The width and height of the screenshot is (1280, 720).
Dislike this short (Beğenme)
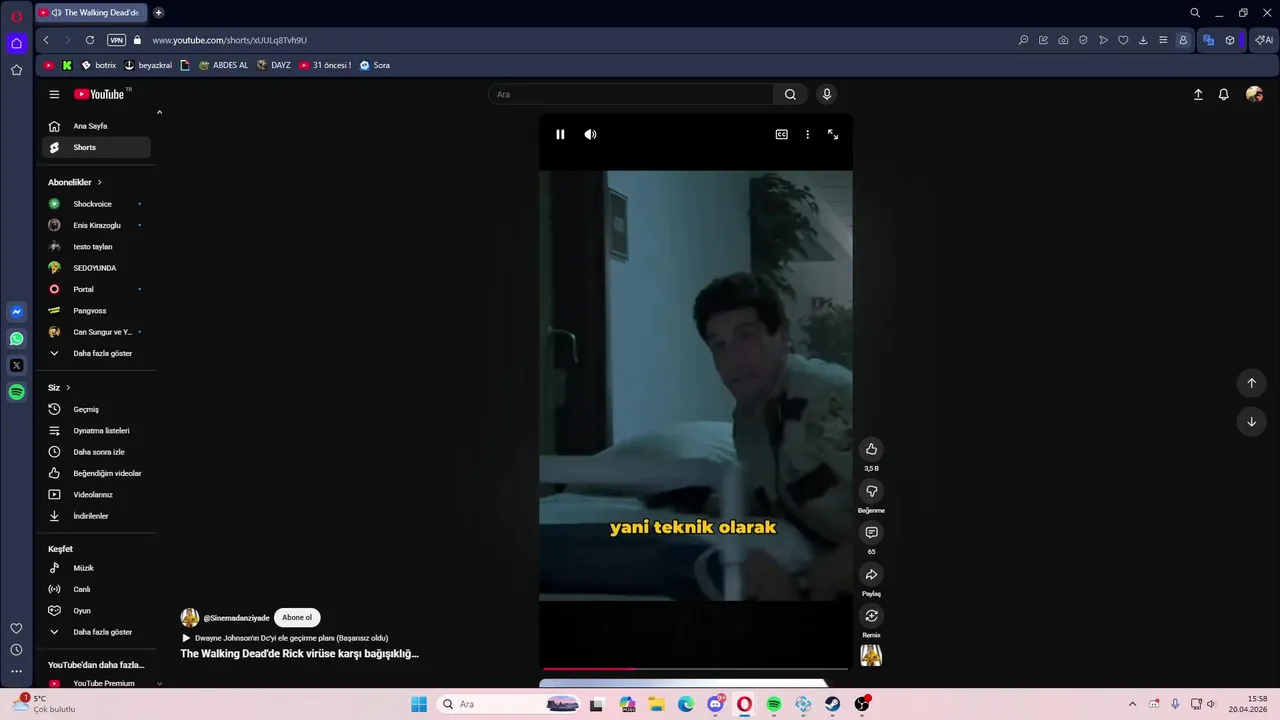click(x=871, y=491)
